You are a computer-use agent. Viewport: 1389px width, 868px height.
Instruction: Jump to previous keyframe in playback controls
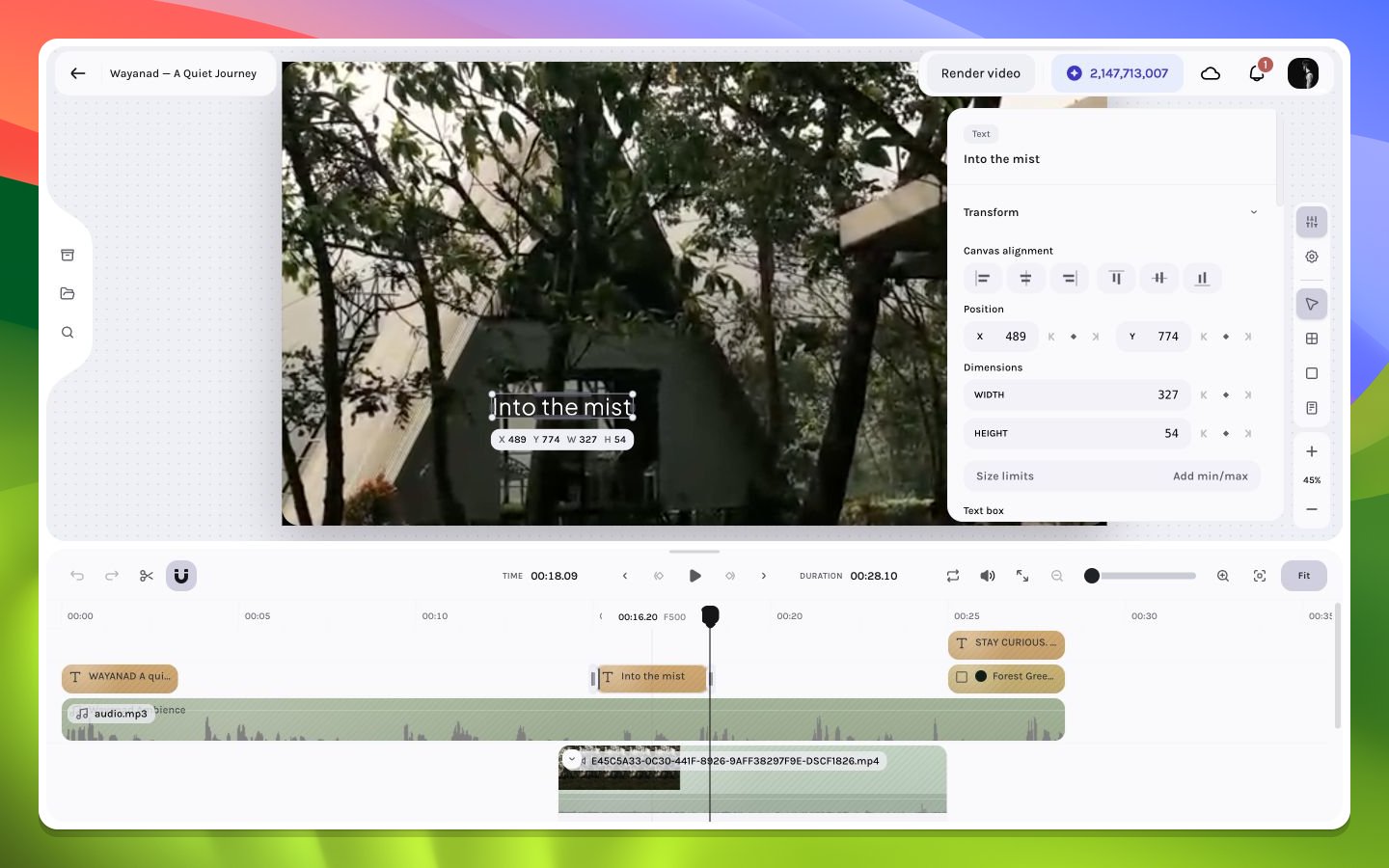[659, 576]
